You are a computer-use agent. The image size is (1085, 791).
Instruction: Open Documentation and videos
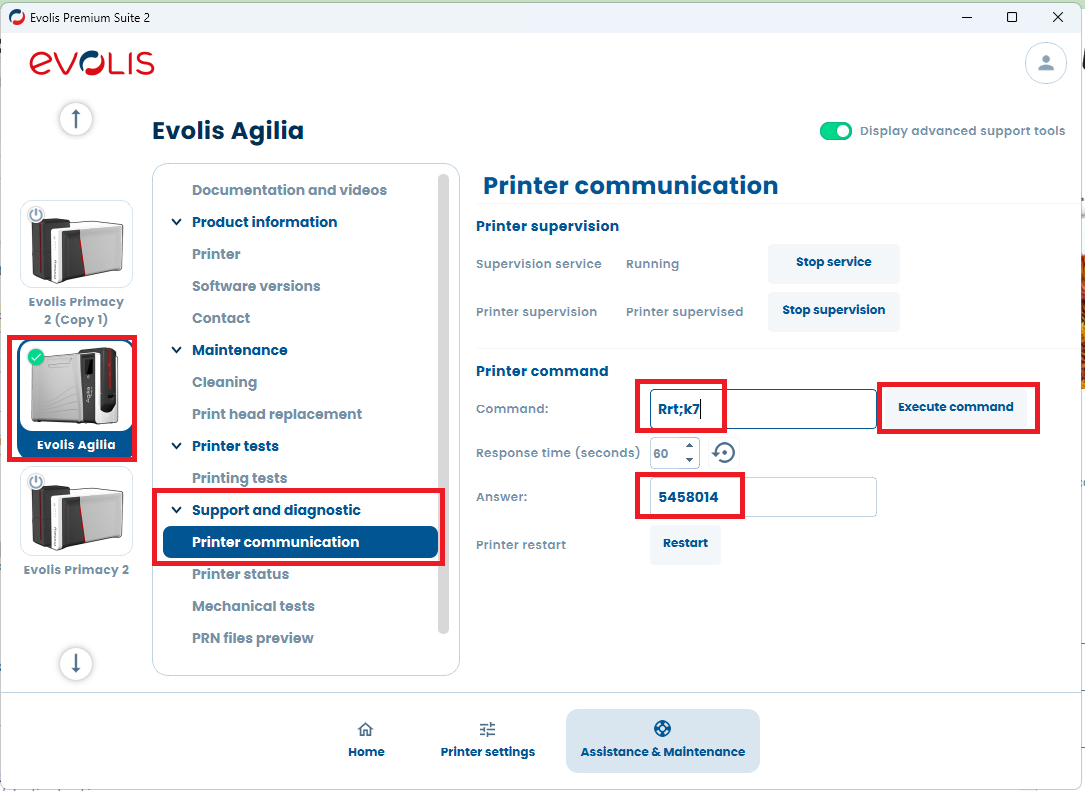tap(289, 190)
